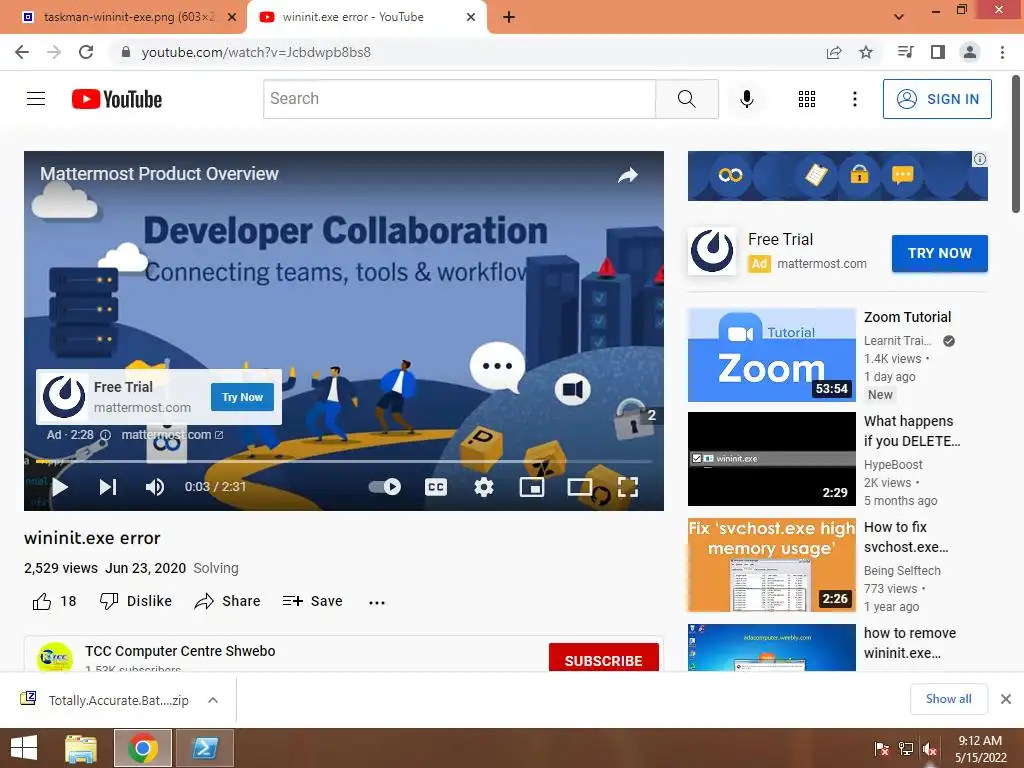Click the ad info circle icon

105,435
